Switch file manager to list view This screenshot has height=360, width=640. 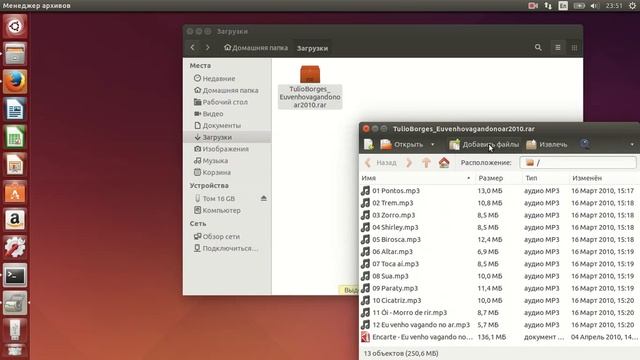[x=558, y=48]
